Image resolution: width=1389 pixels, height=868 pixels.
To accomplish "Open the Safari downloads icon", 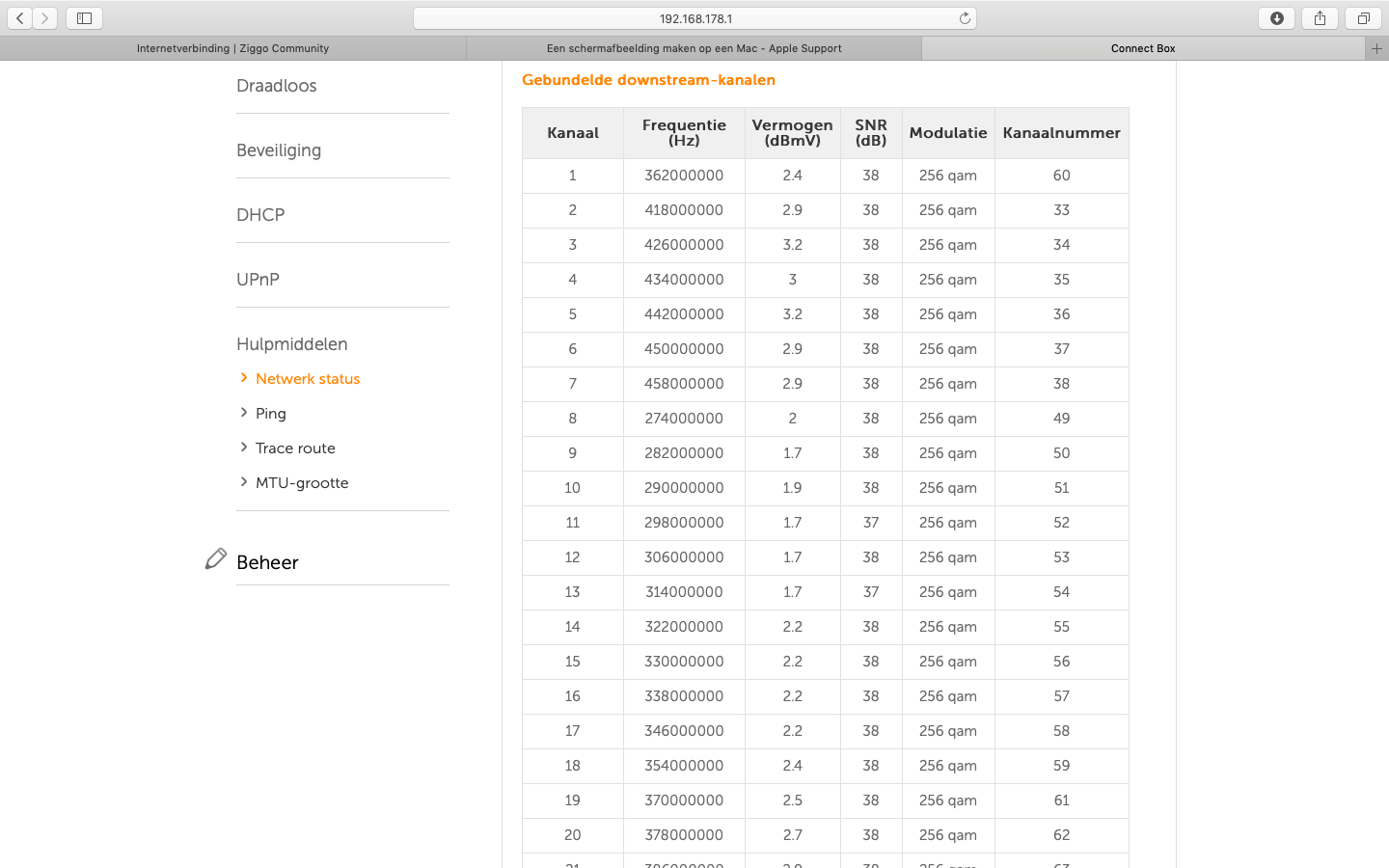I will click(x=1276, y=18).
